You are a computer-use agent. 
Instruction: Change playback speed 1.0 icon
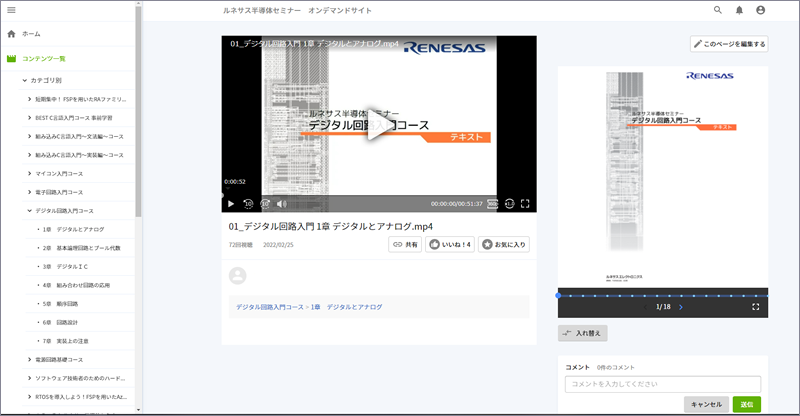point(509,204)
